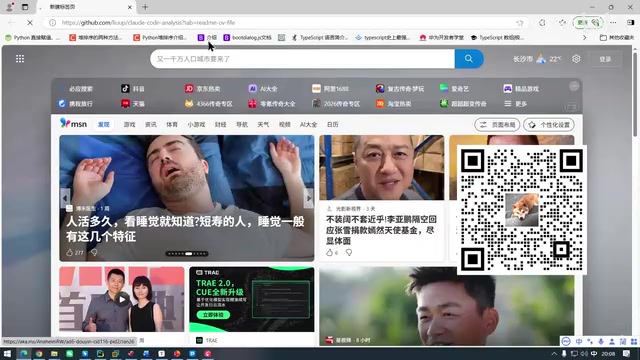Select the 游戏 feed tab
The image size is (640, 360).
pyautogui.click(x=129, y=124)
